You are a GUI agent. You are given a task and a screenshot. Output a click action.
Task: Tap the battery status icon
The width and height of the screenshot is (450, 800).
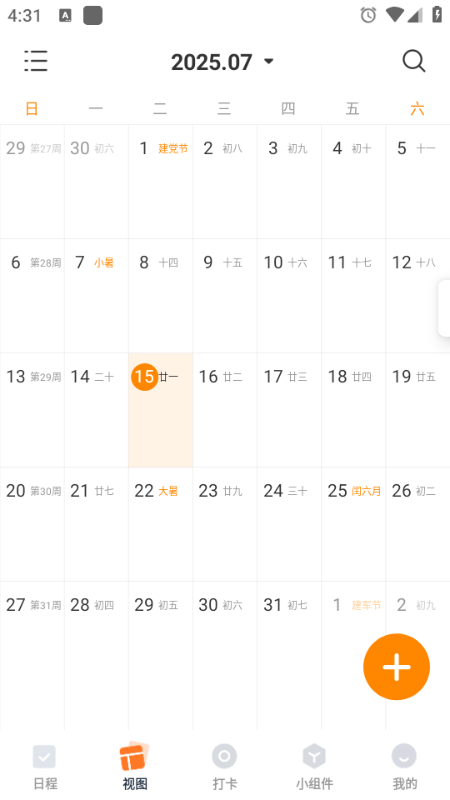[437, 14]
